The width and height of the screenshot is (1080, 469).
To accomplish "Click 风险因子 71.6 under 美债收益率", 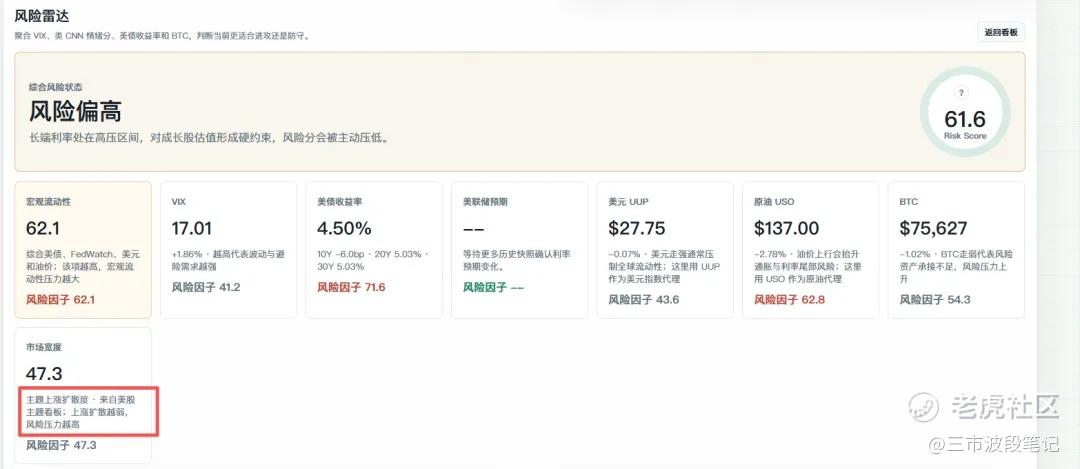I will click(x=351, y=287).
